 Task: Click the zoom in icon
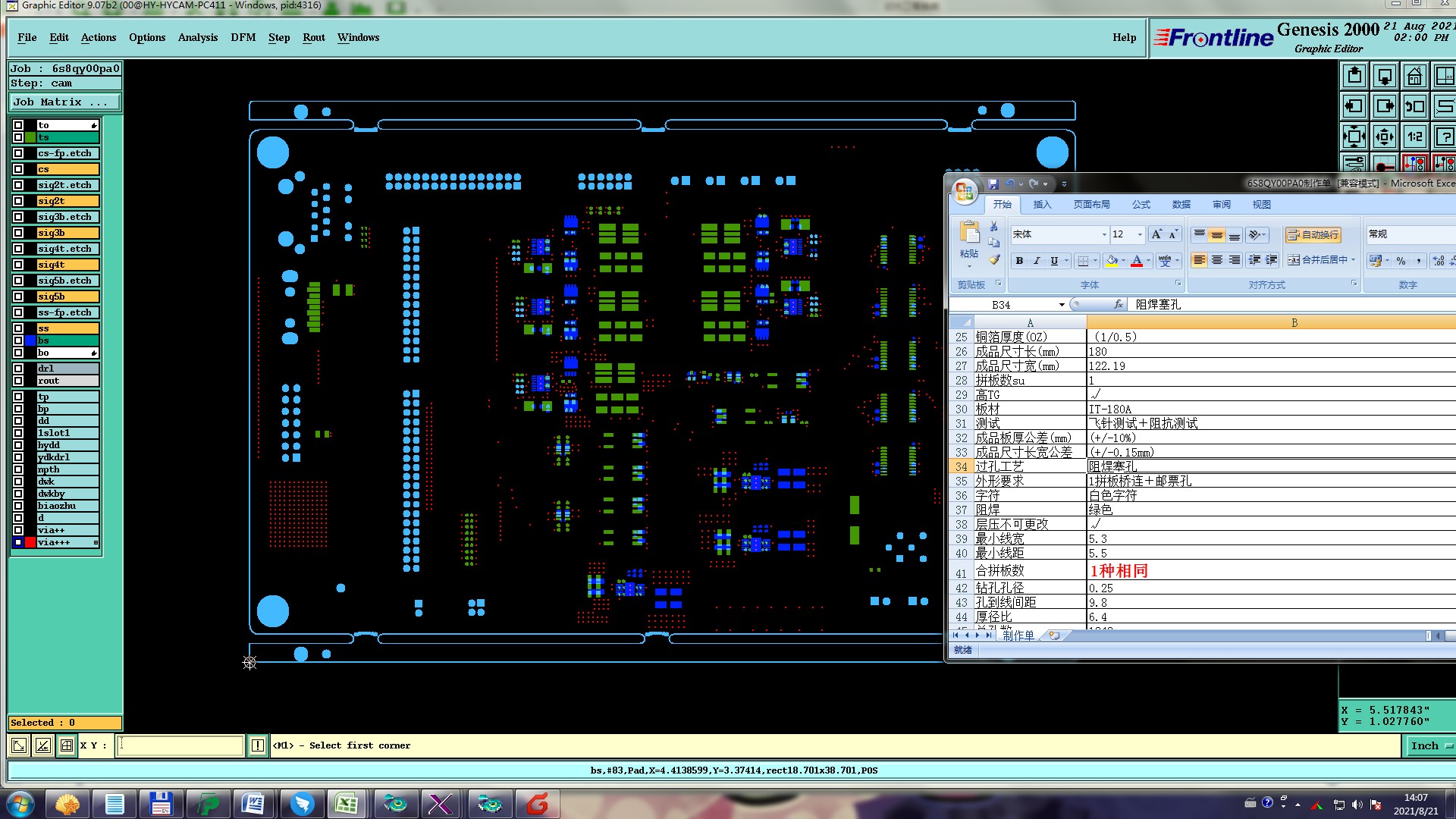[1354, 136]
